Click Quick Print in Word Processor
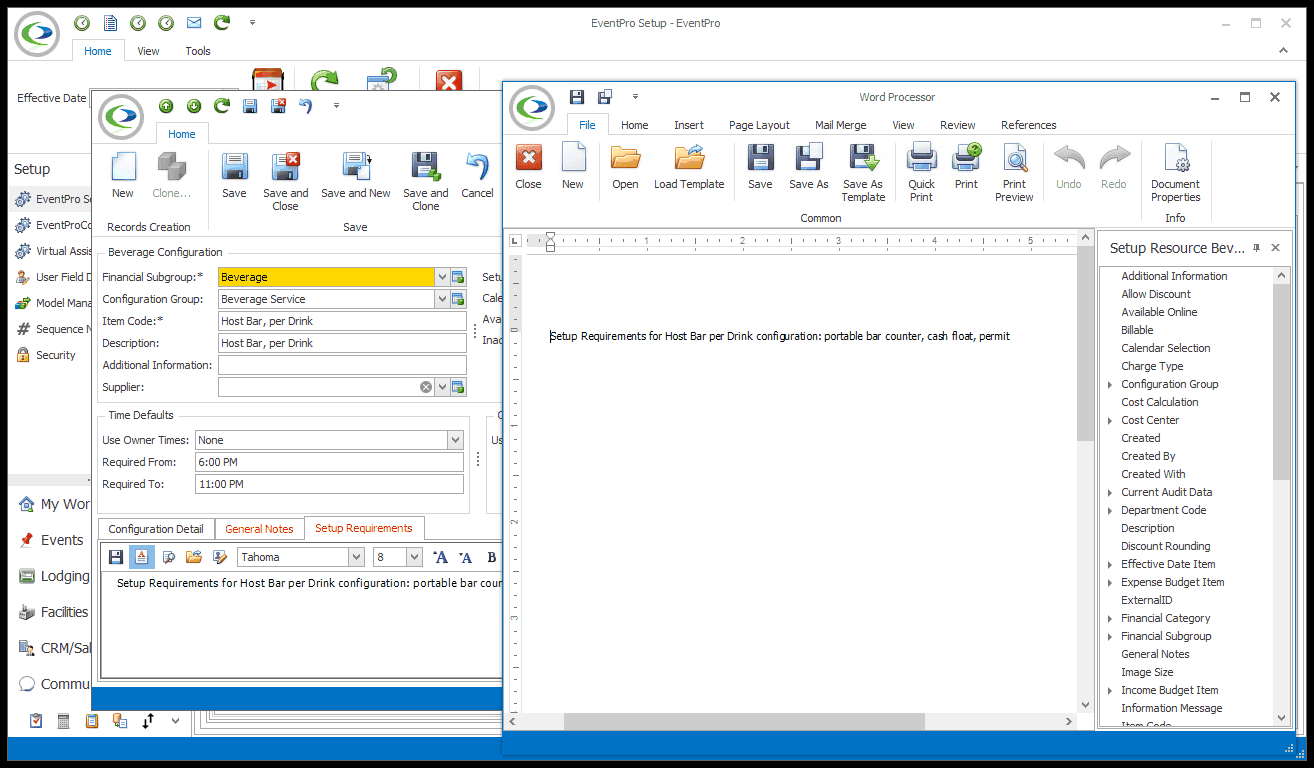 pyautogui.click(x=921, y=172)
